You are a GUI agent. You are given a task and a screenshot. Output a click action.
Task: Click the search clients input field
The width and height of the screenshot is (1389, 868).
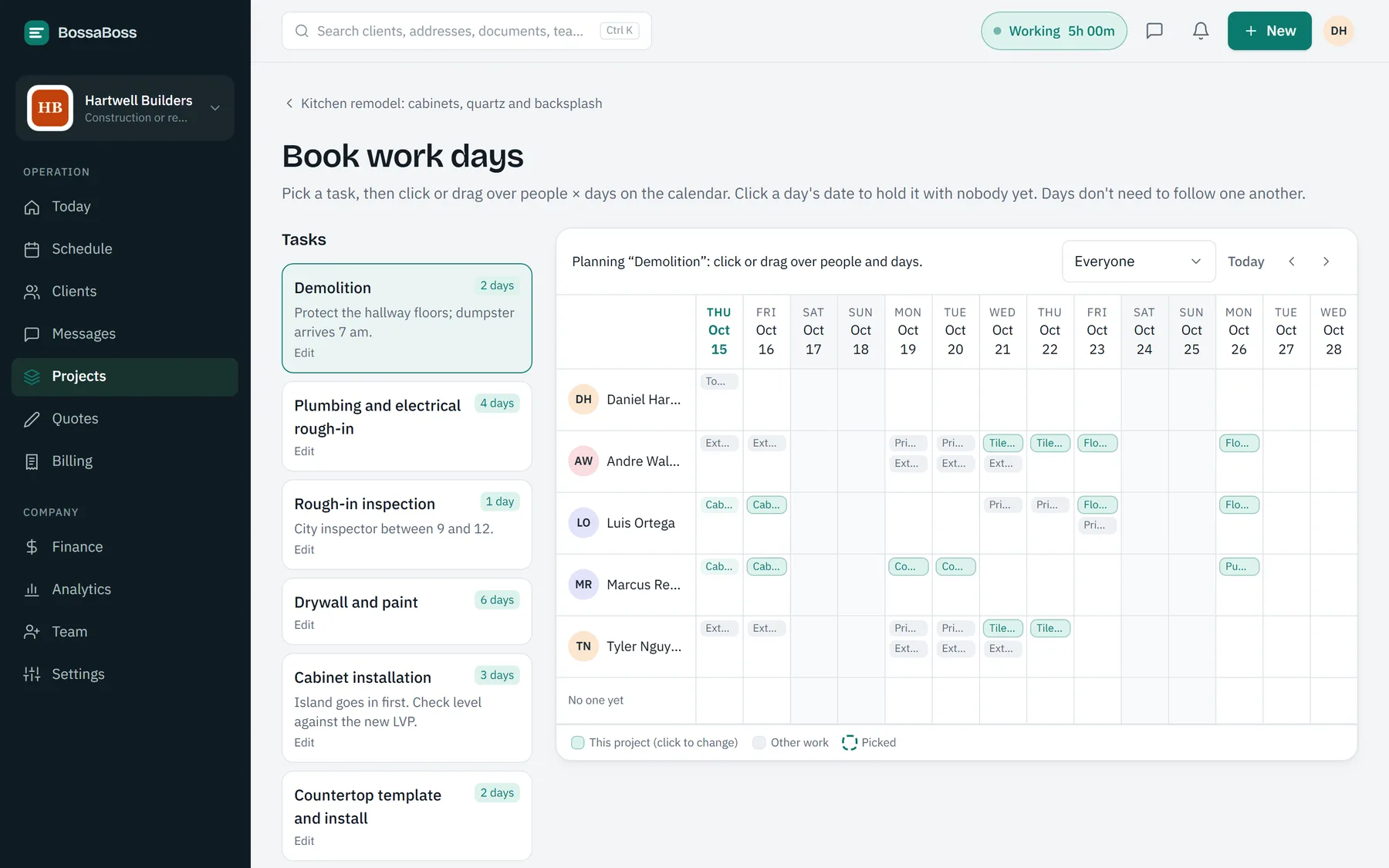[467, 31]
